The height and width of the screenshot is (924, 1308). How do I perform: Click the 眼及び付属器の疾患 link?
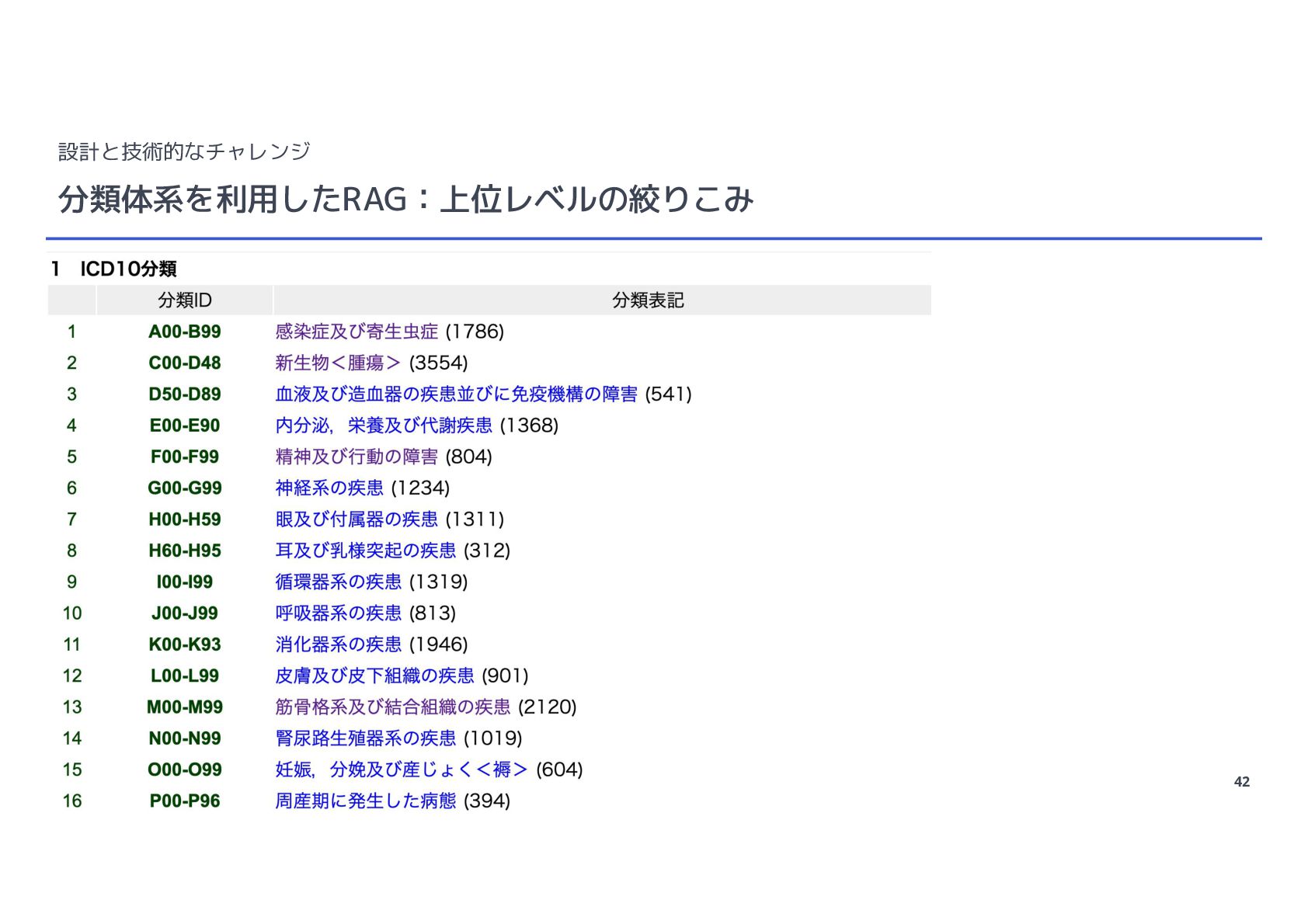click(x=357, y=519)
